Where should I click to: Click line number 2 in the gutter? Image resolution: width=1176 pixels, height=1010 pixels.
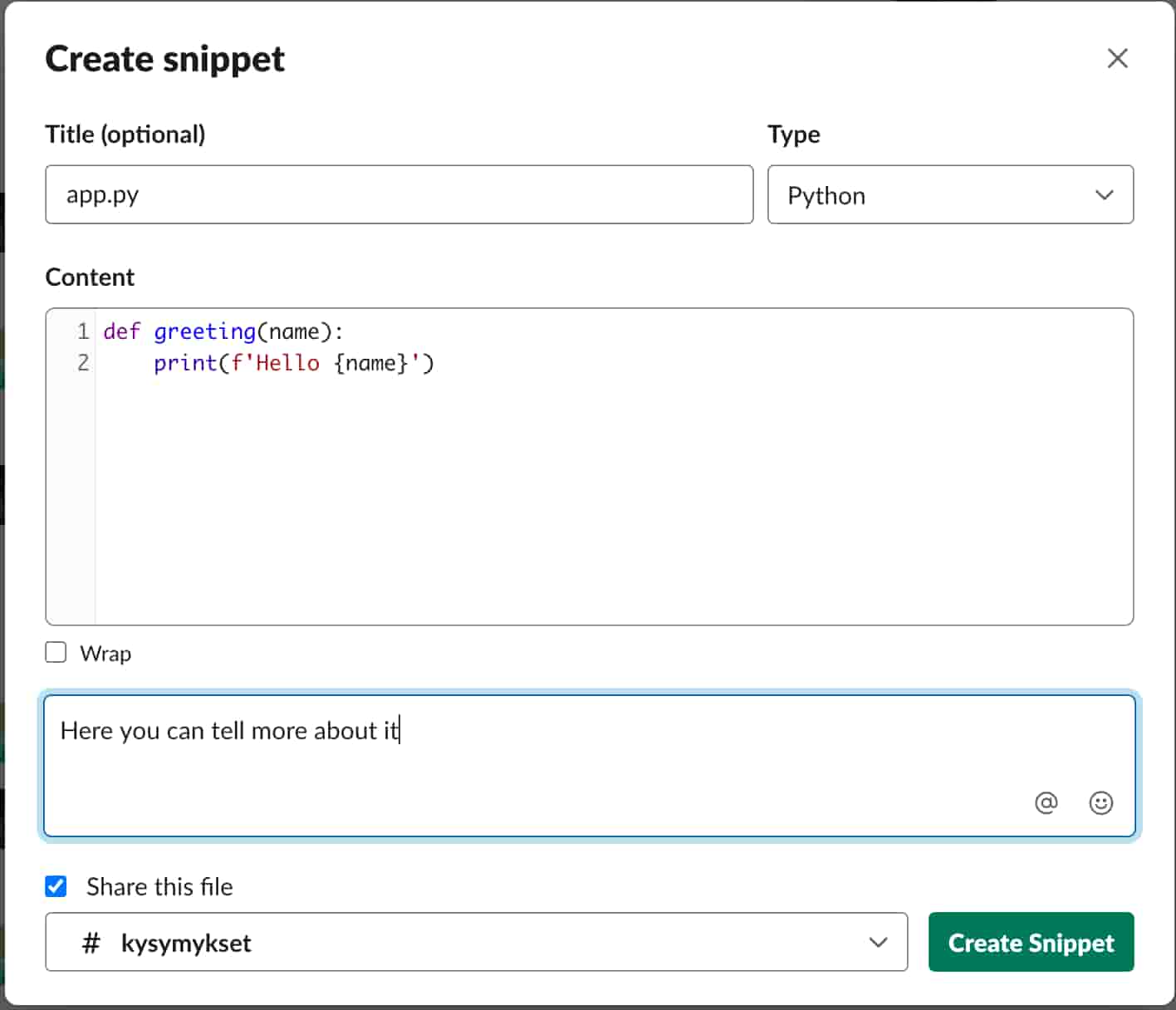point(82,363)
